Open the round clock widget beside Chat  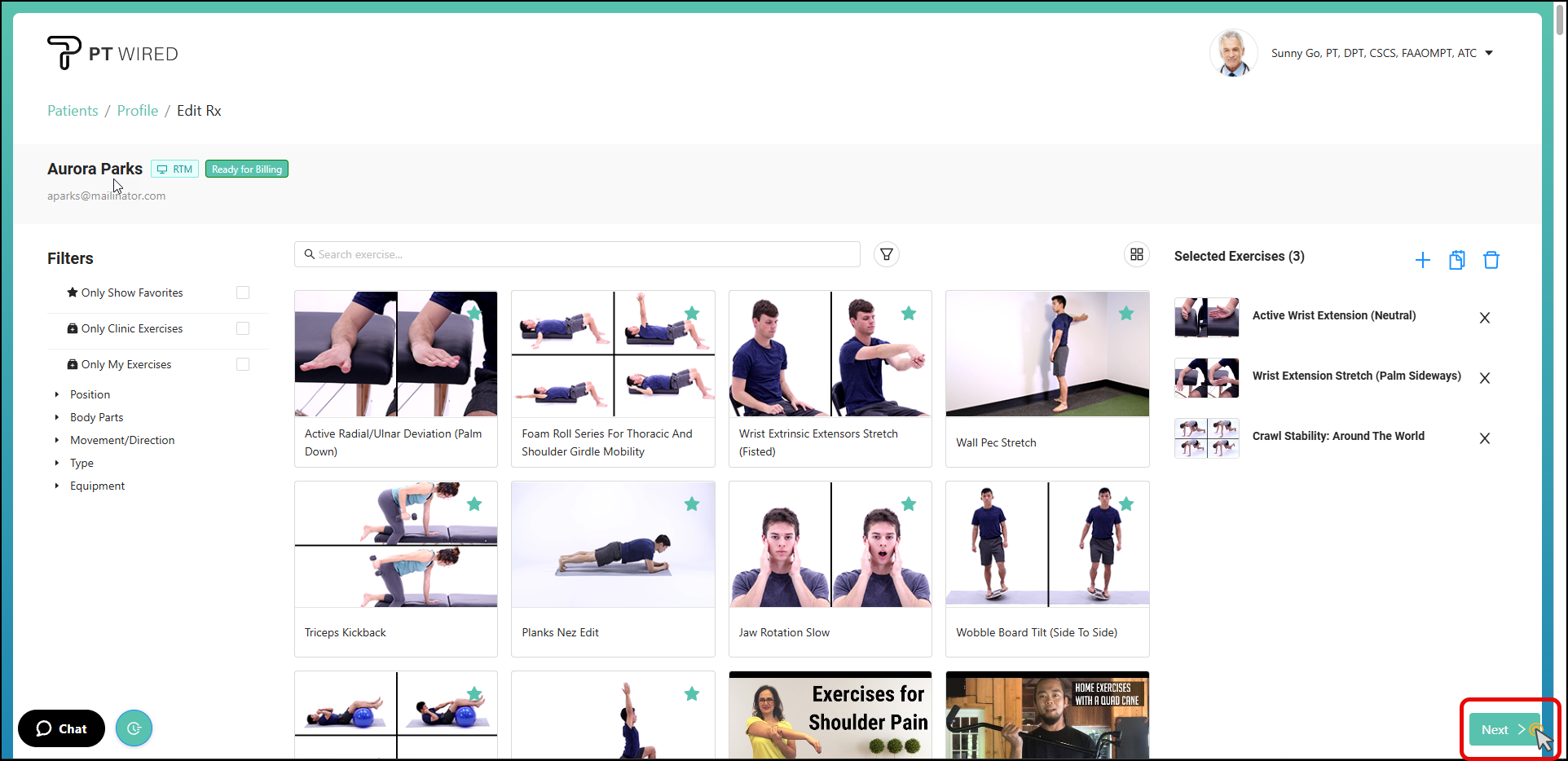coord(134,728)
